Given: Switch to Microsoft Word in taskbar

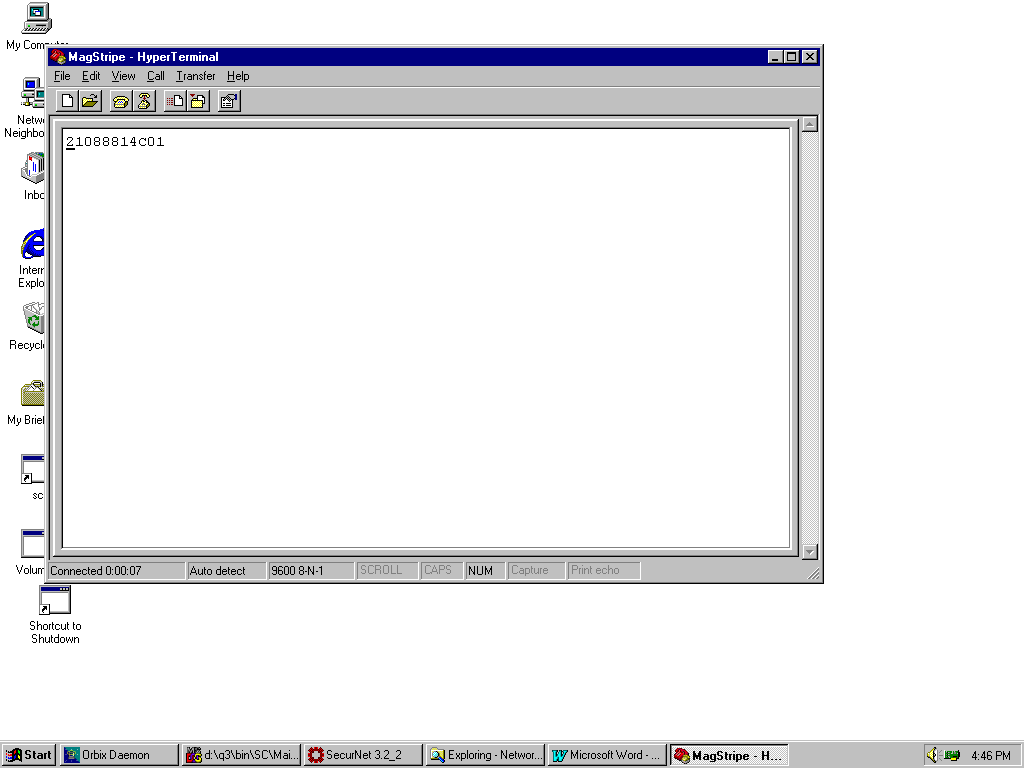Looking at the screenshot, I should pos(607,755).
